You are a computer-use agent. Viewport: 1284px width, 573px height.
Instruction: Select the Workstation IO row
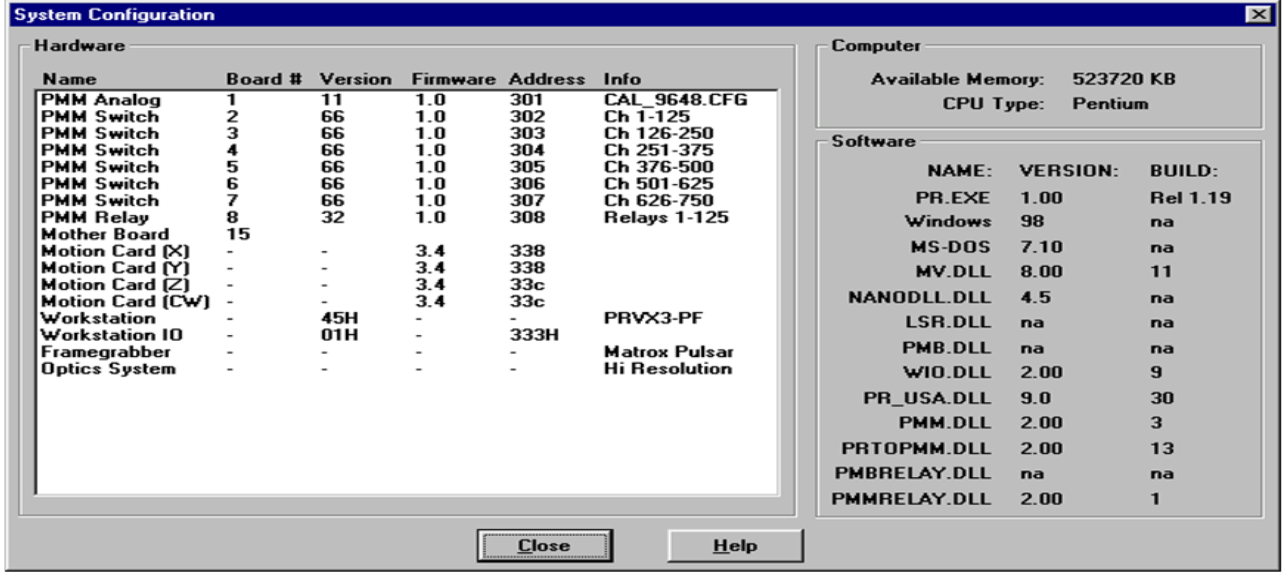(408, 335)
